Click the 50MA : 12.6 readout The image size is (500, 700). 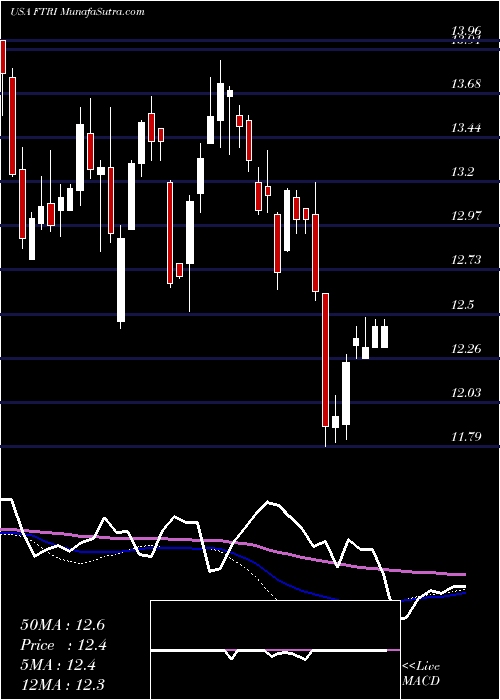(62, 625)
